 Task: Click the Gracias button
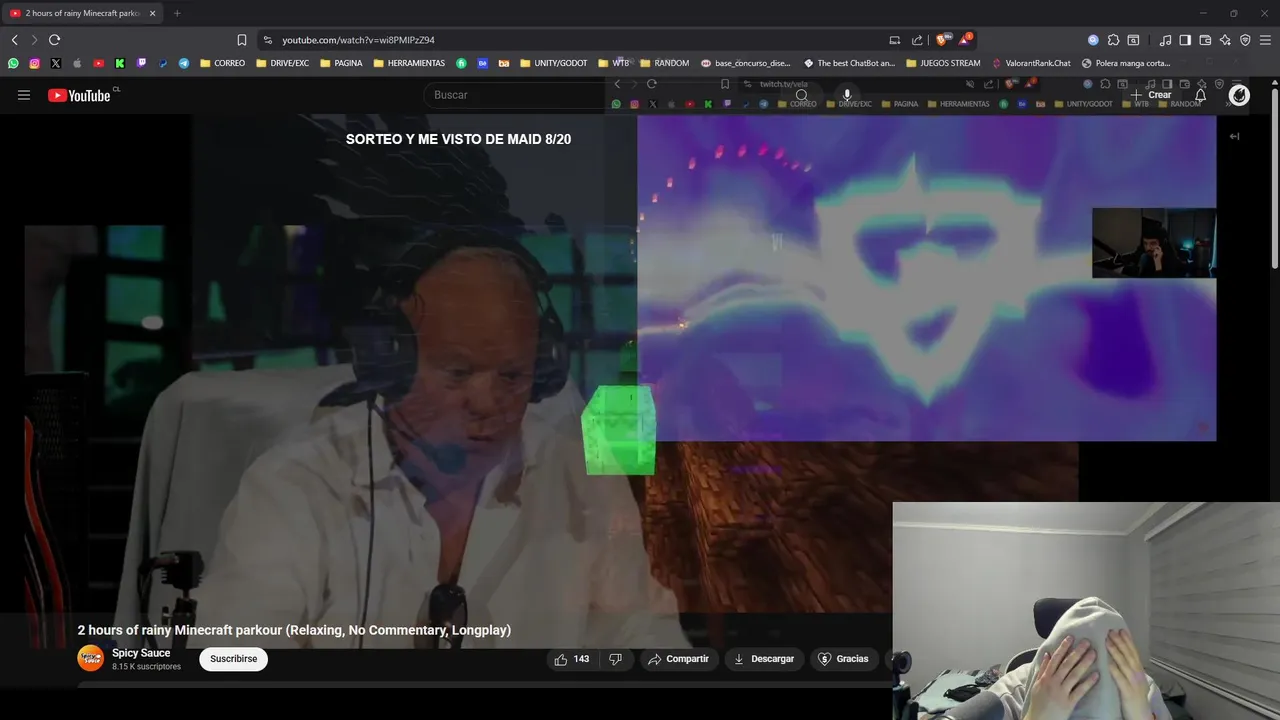tap(844, 659)
